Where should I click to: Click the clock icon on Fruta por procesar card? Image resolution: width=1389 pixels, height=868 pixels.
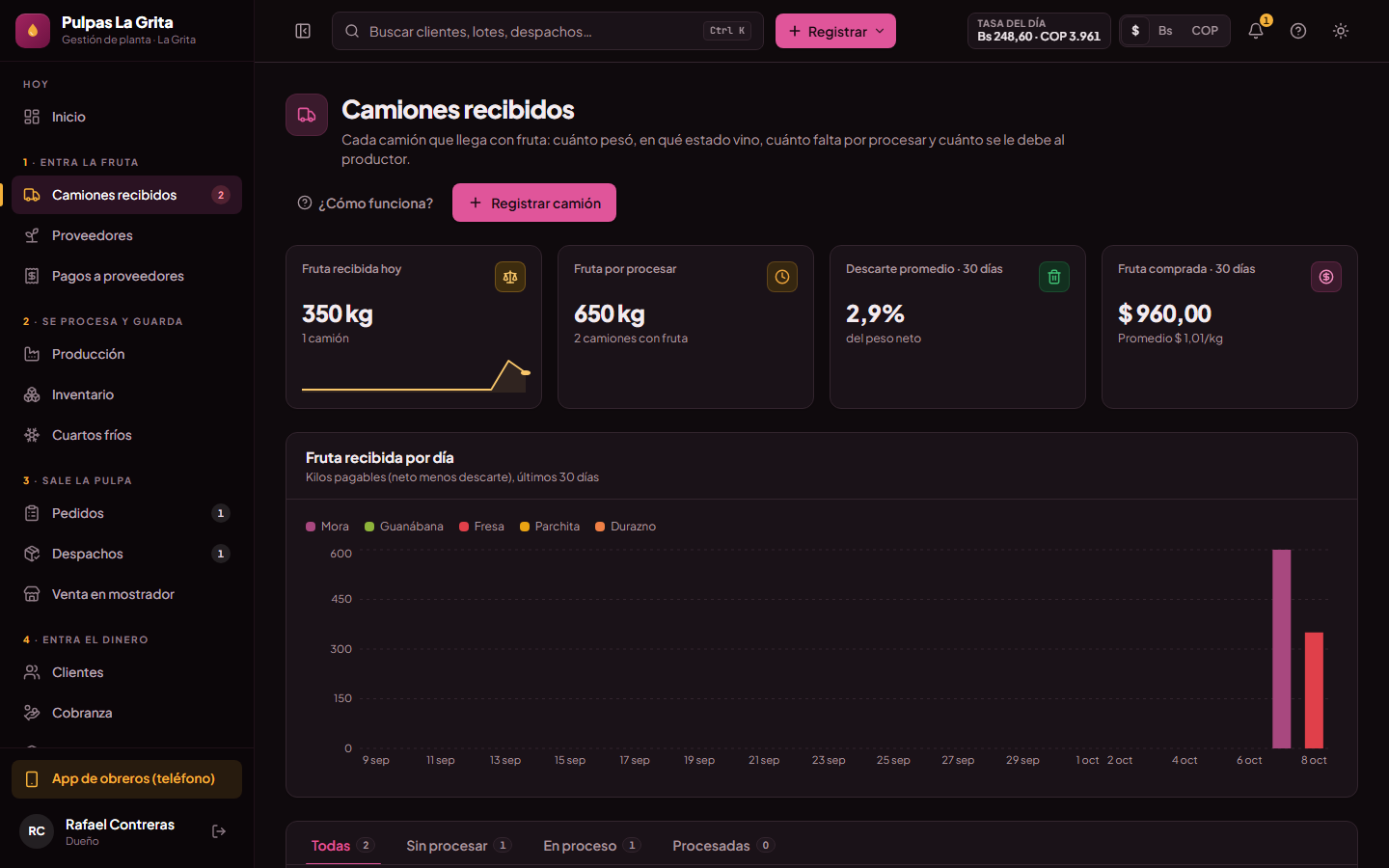[782, 277]
